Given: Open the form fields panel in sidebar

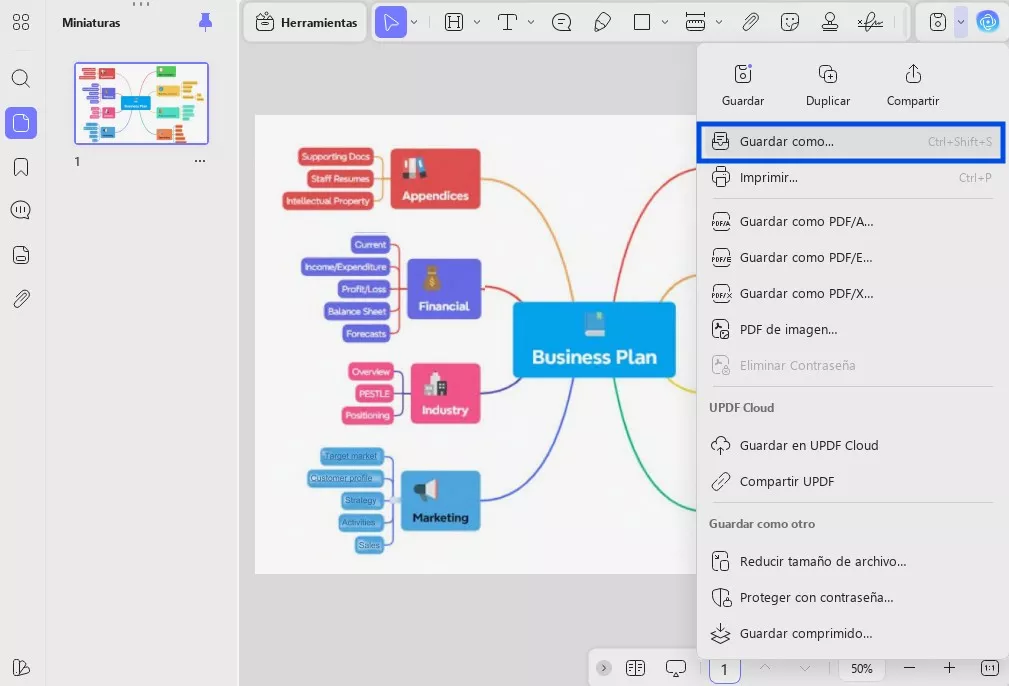Looking at the screenshot, I should (21, 255).
